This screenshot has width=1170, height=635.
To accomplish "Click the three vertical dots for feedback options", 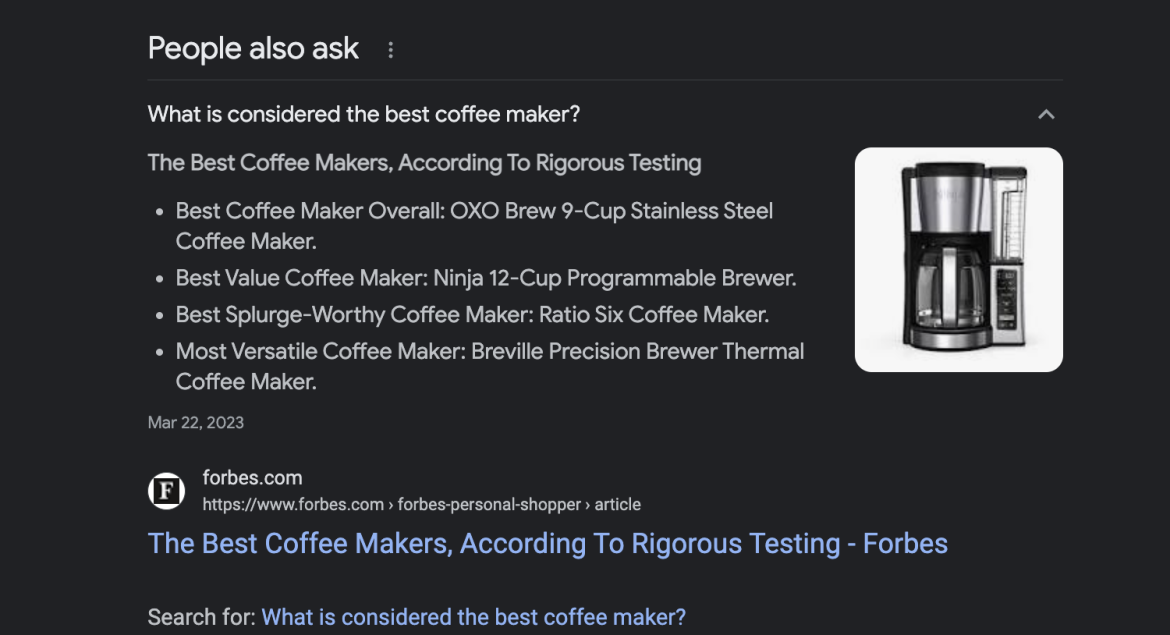I will [391, 47].
